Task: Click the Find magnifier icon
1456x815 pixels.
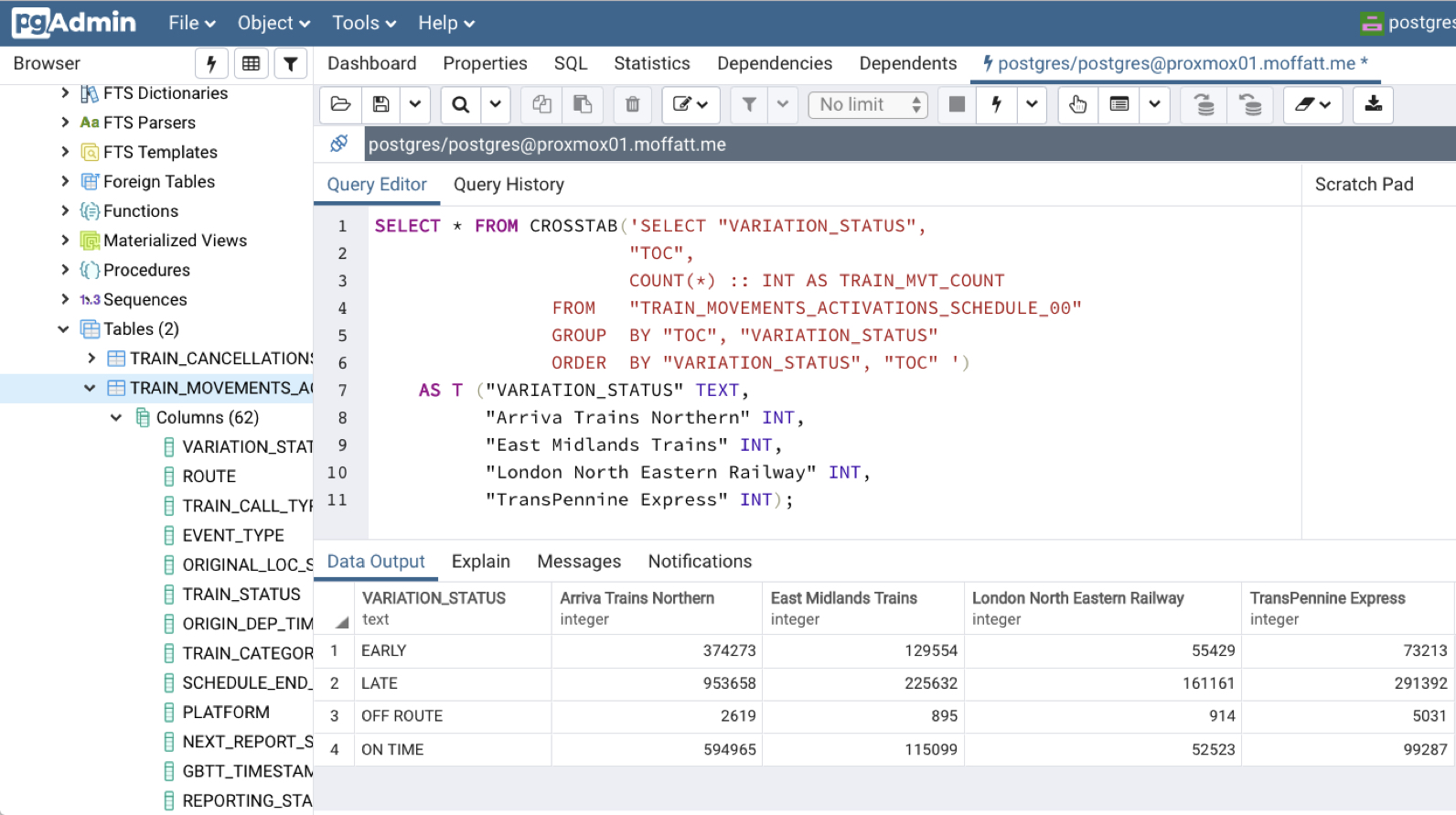Action: tap(461, 104)
